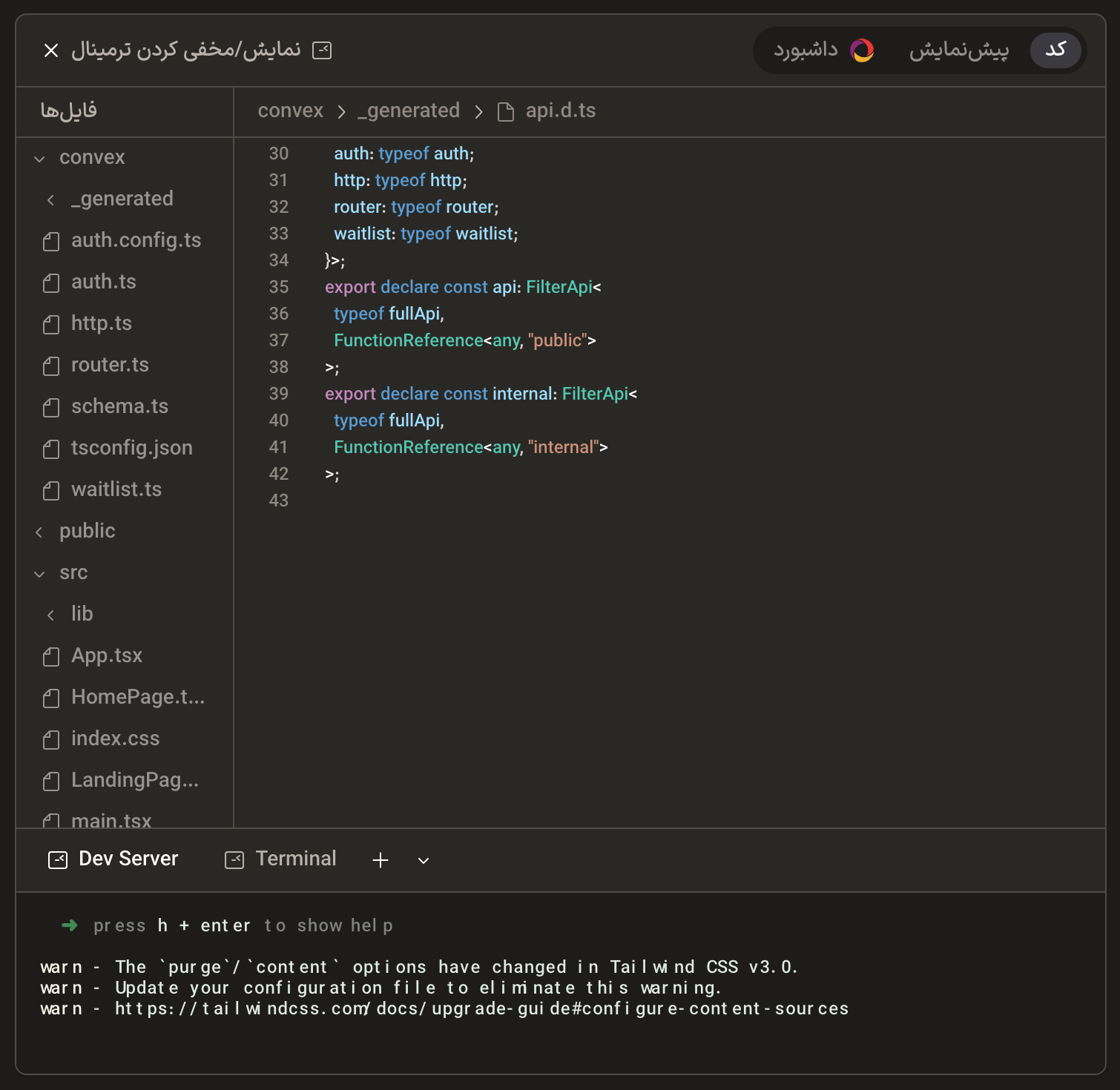The width and height of the screenshot is (1120, 1090).
Task: Click the Dev Server terminal icon
Action: pos(58,859)
